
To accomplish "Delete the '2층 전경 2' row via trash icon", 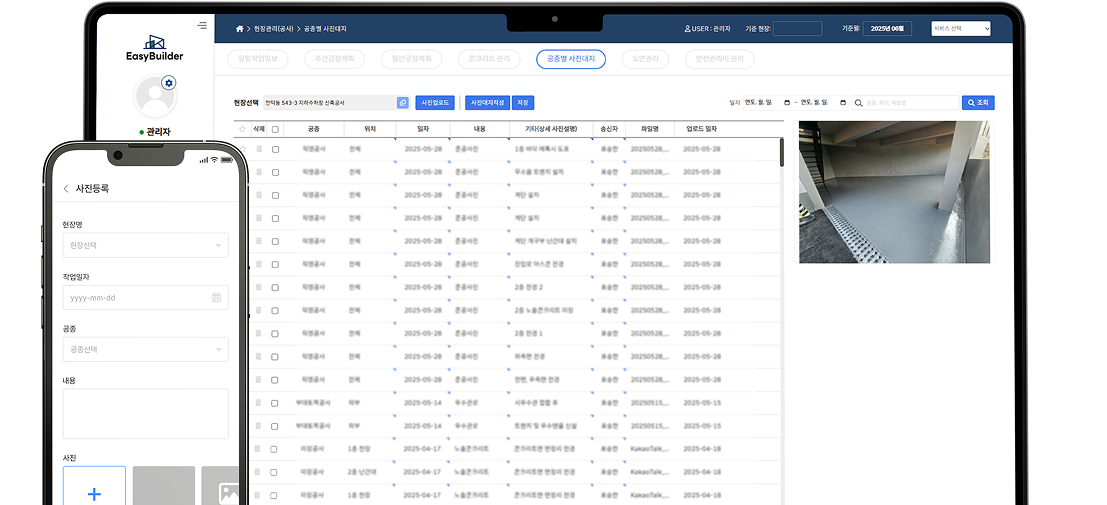I will [259, 287].
